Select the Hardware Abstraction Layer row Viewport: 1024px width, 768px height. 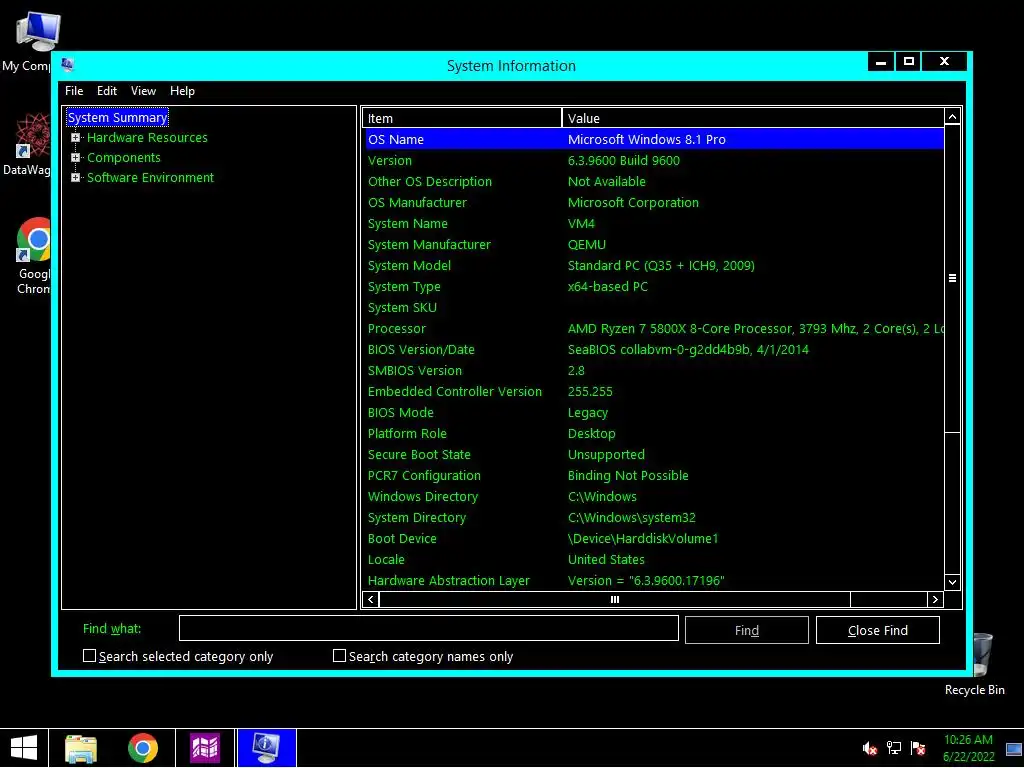654,581
